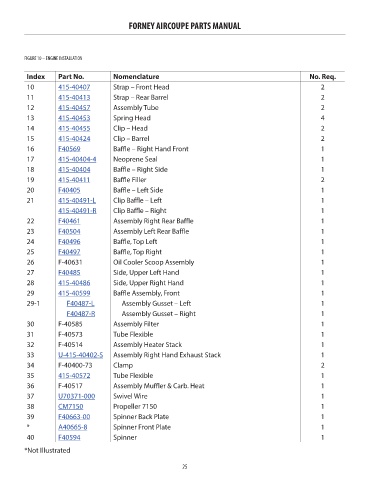The height and width of the screenshot is (480, 370).
Task: Click the F-40573 part number text
Action: click(x=70, y=334)
